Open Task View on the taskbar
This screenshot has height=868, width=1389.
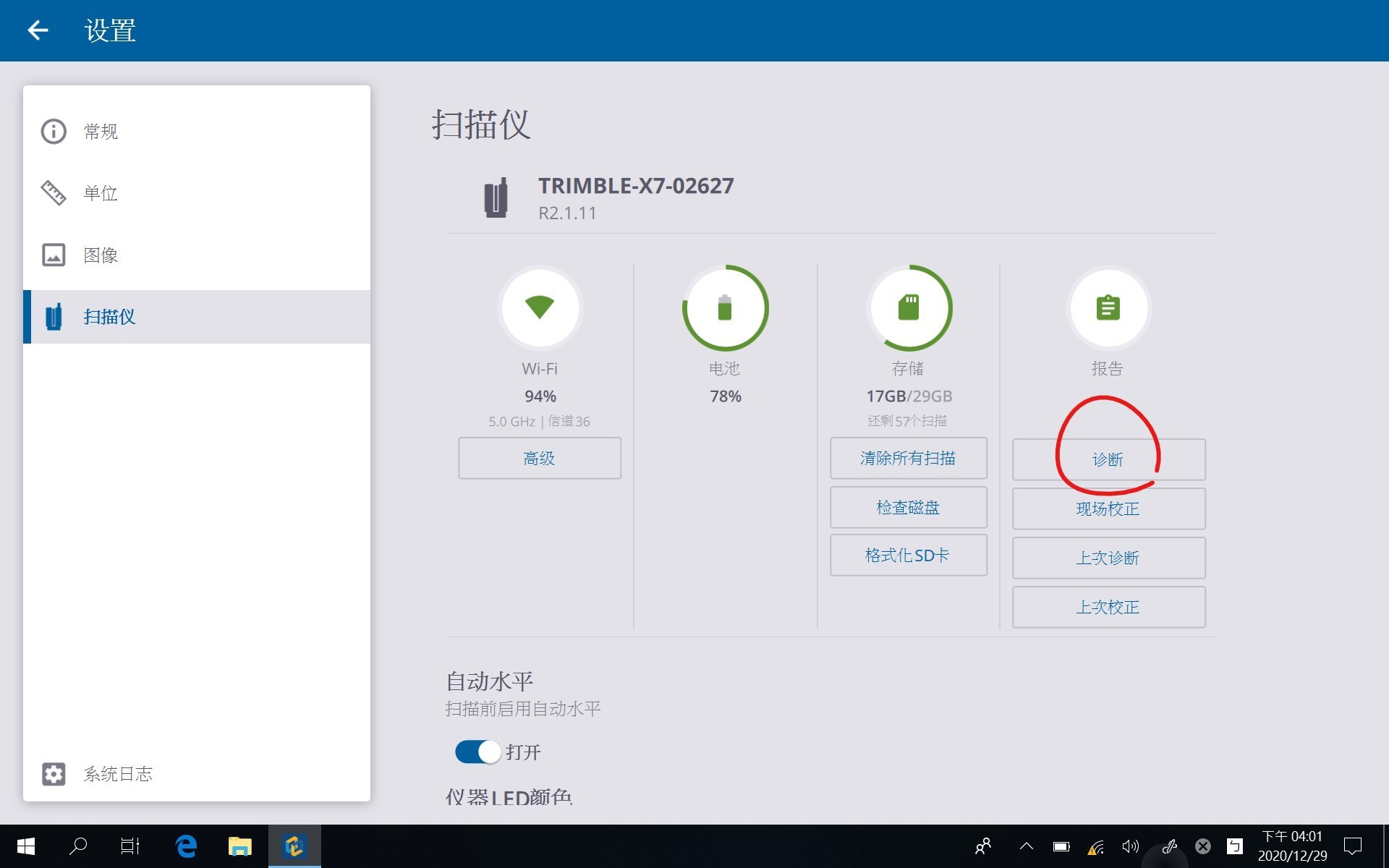130,846
